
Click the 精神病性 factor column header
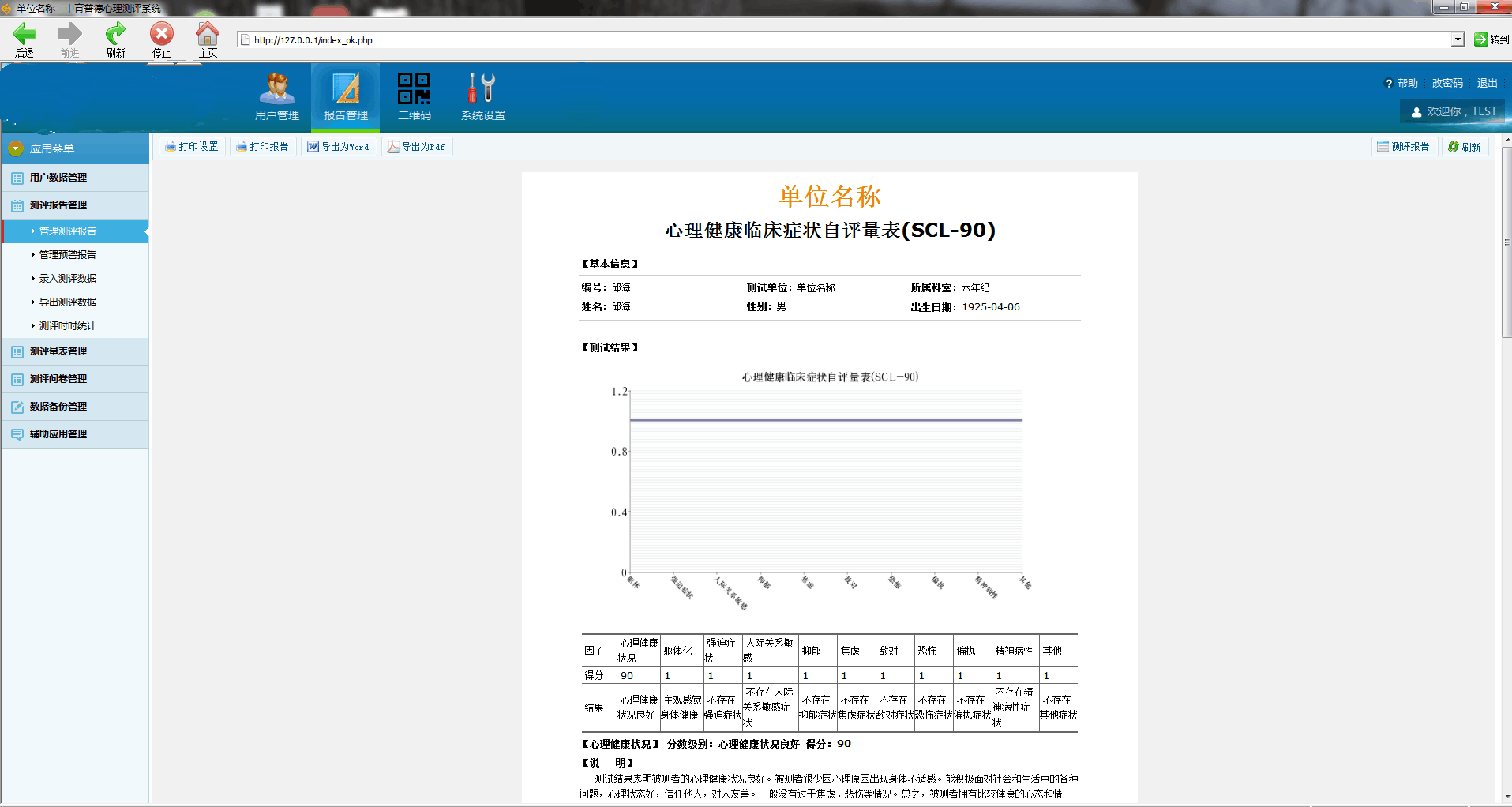[x=1015, y=651]
